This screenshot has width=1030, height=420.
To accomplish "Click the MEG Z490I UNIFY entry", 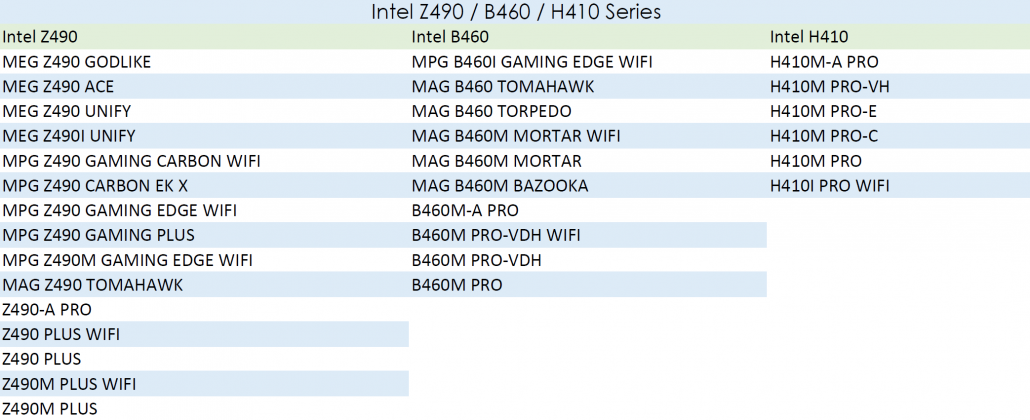I will coord(69,136).
